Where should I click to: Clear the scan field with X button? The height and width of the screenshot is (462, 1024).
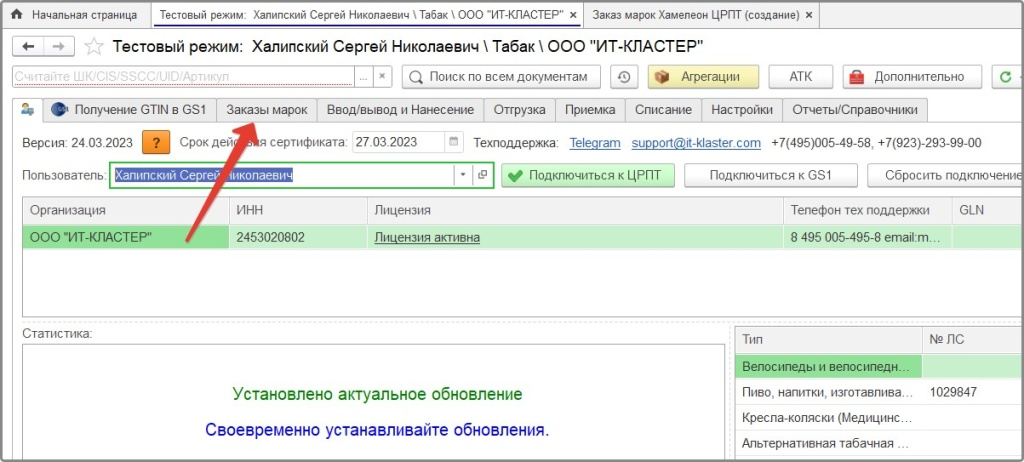coord(382,76)
